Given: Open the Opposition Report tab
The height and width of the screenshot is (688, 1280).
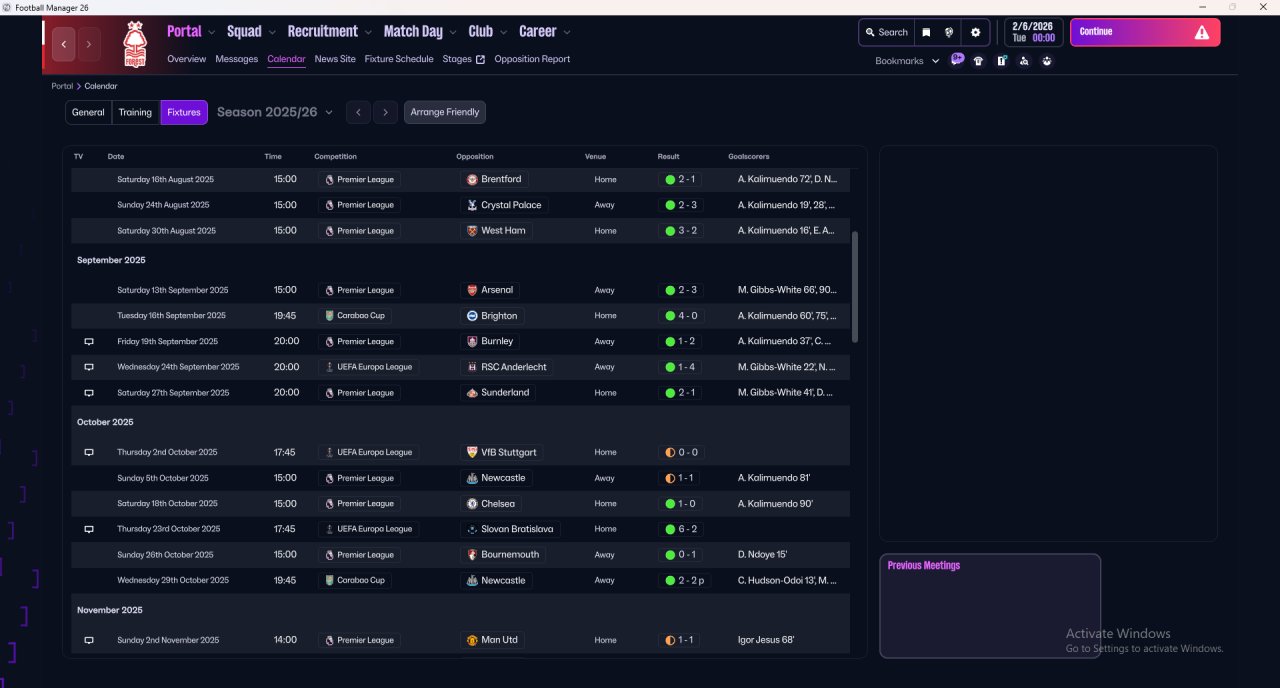Looking at the screenshot, I should (x=532, y=59).
